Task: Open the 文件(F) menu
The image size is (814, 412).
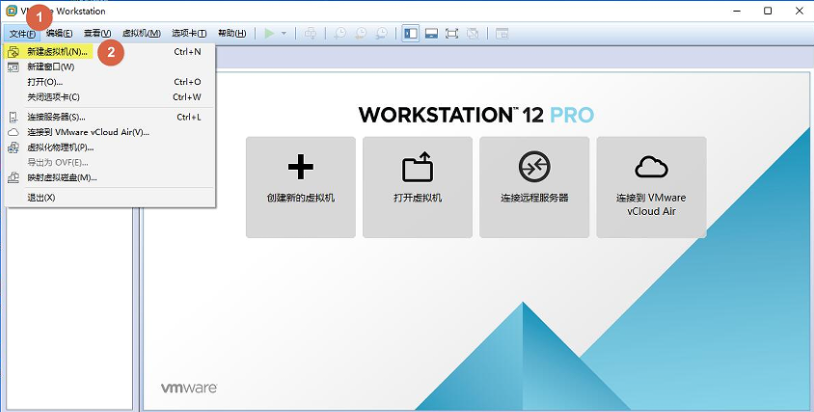Action: tap(22, 34)
